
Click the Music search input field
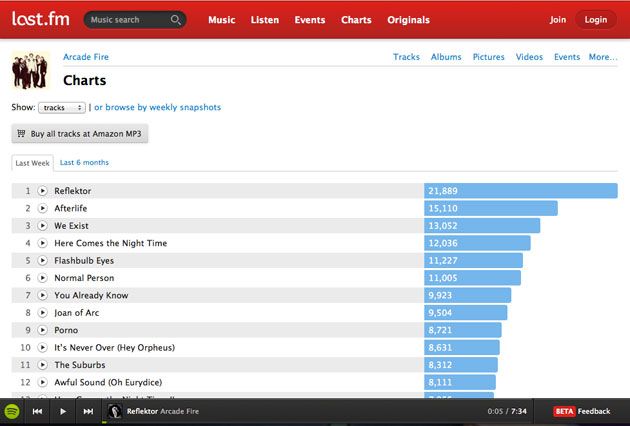pos(125,20)
